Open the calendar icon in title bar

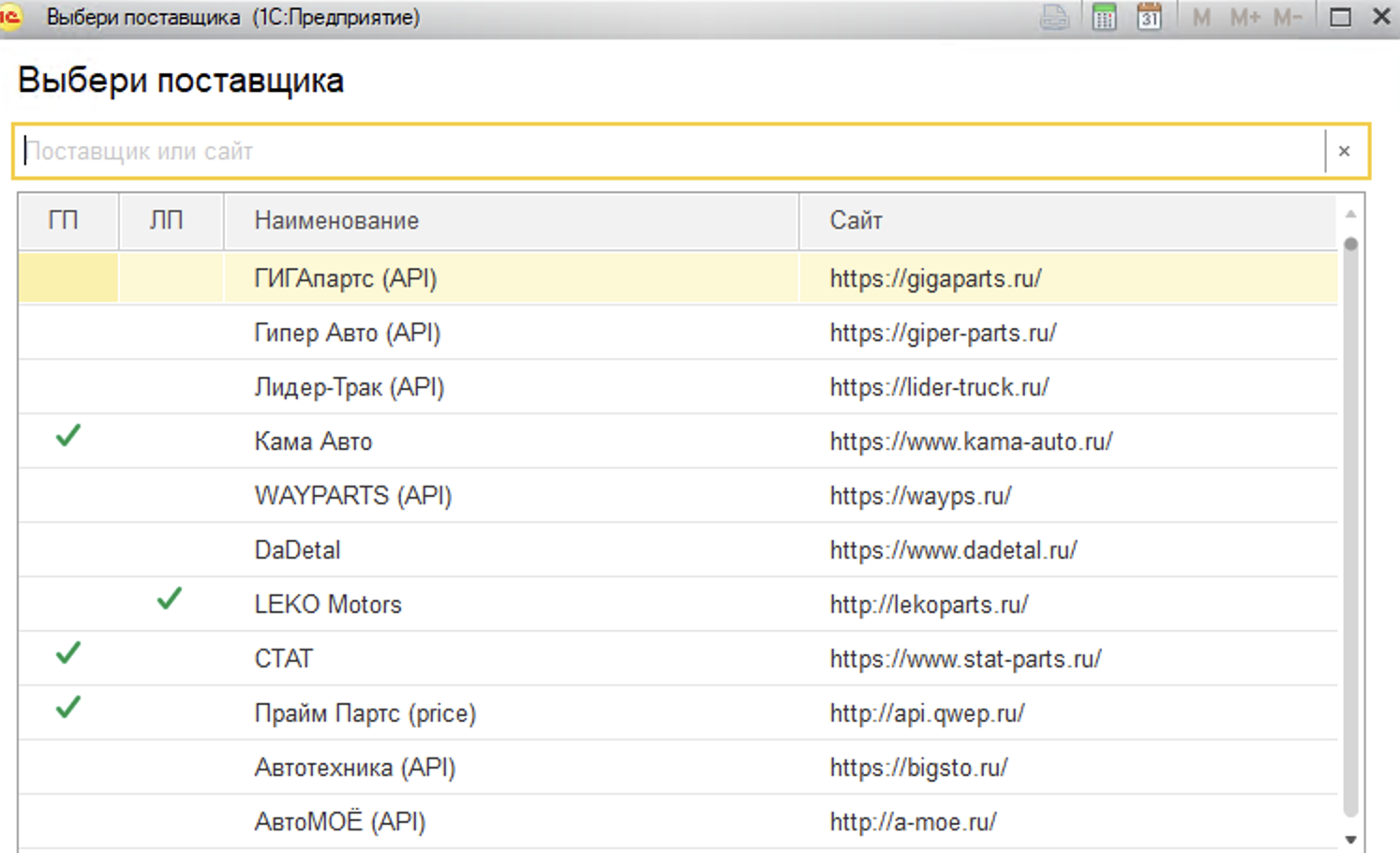[x=1149, y=17]
